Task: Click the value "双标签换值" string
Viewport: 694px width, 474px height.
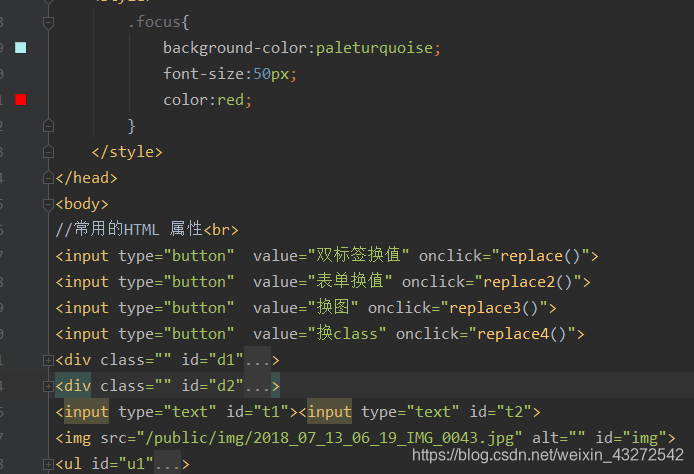Action: tap(359, 255)
